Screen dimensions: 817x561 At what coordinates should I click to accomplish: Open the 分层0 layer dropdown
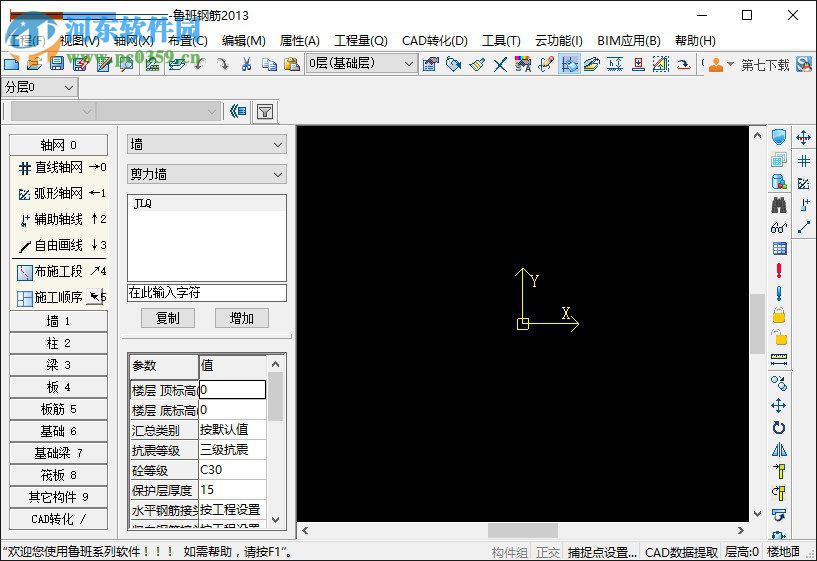click(40, 87)
